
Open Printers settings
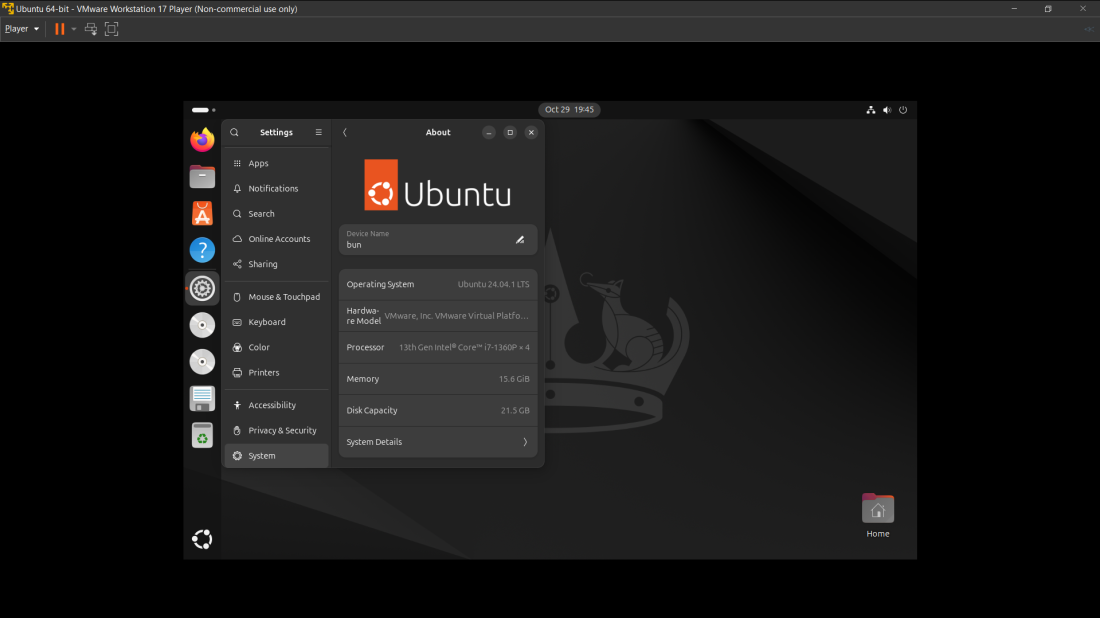(276, 372)
